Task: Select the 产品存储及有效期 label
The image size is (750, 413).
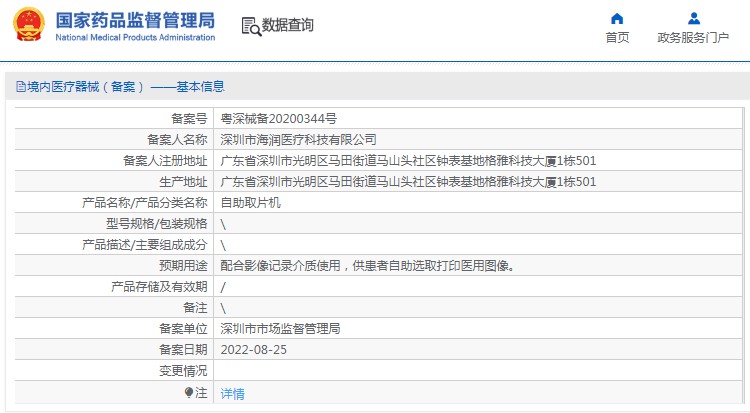Action: [159, 287]
